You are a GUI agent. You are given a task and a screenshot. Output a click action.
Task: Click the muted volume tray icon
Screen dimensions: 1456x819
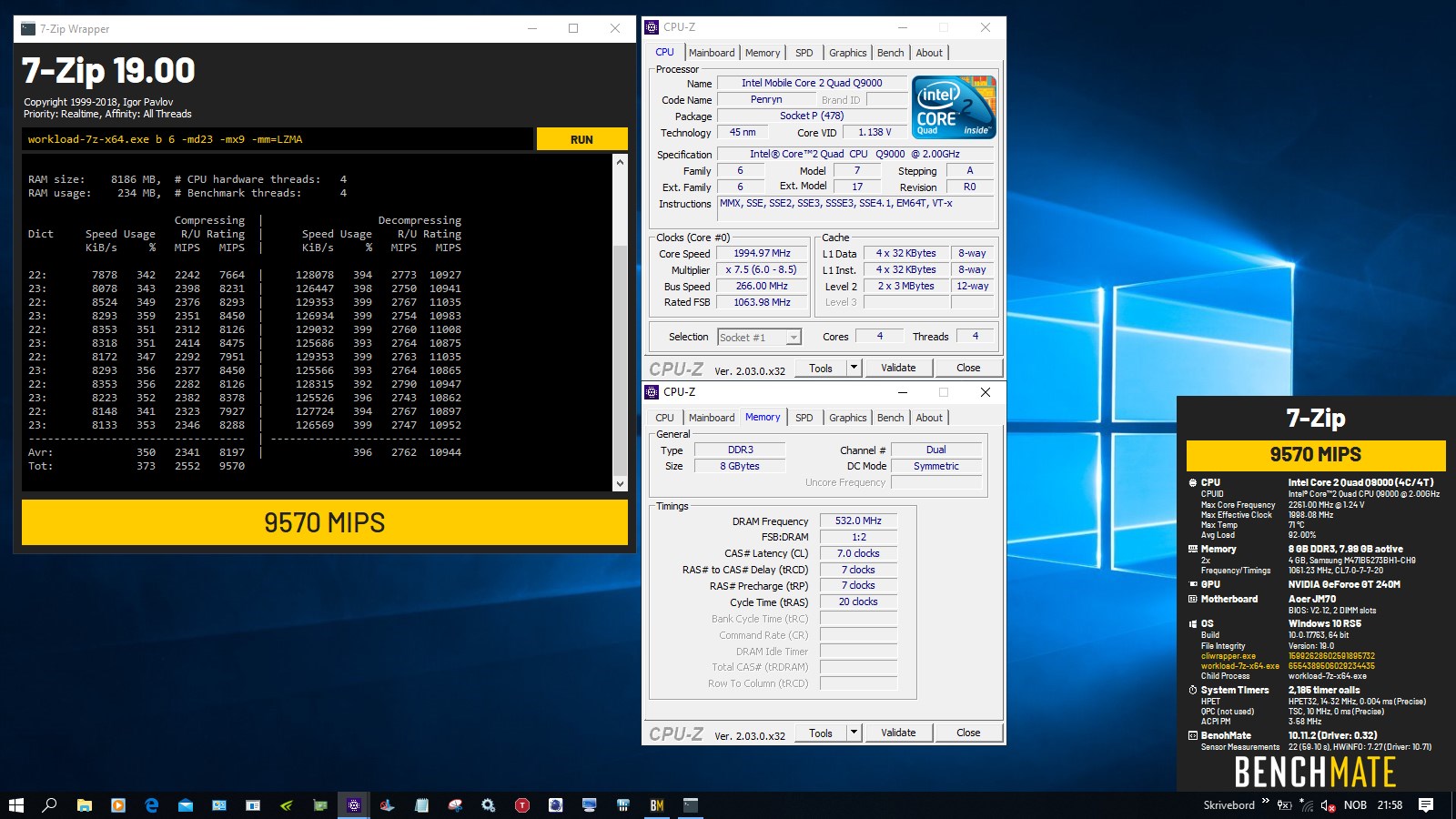click(x=1328, y=805)
